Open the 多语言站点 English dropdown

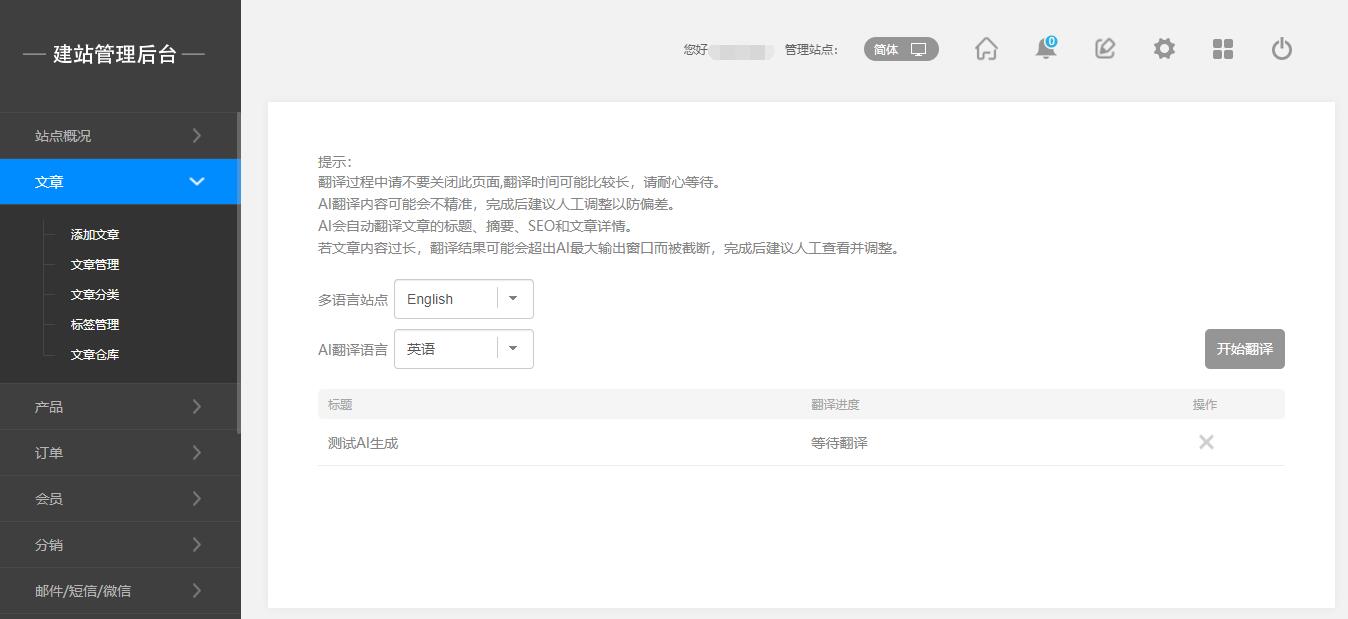(x=464, y=299)
